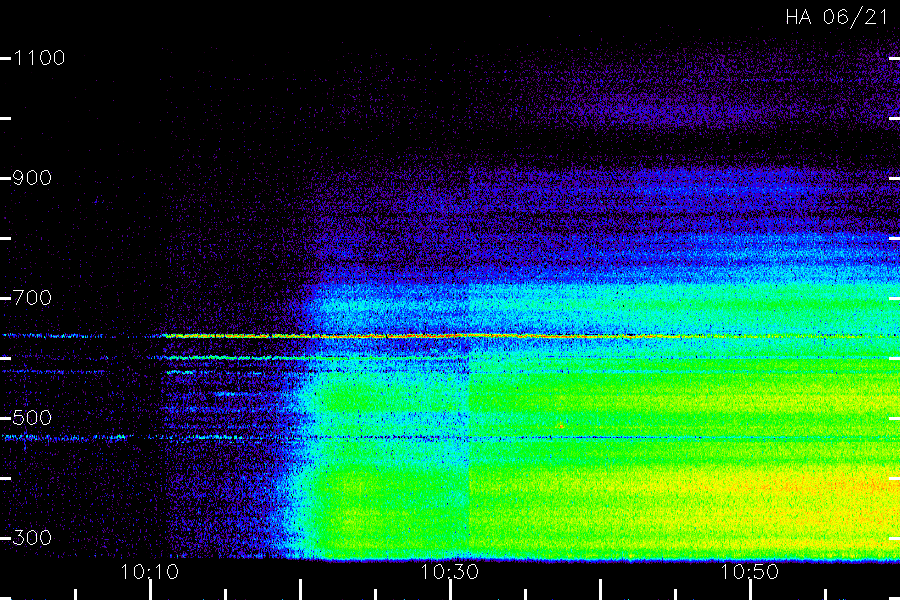Click the 300 frequency axis label
The width and height of the screenshot is (900, 600).
click(32, 538)
